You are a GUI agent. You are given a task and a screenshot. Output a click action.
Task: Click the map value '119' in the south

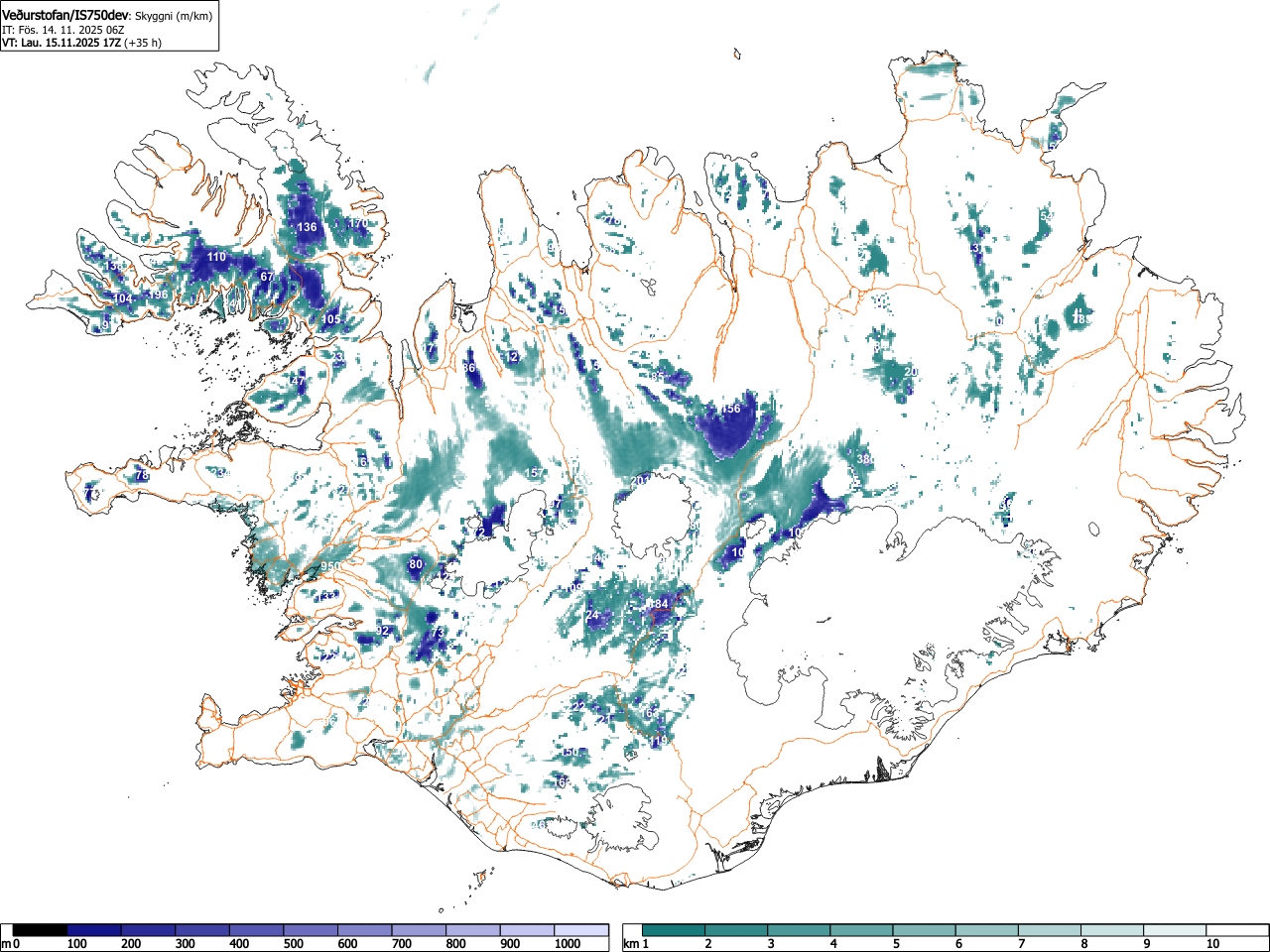pyautogui.click(x=660, y=741)
